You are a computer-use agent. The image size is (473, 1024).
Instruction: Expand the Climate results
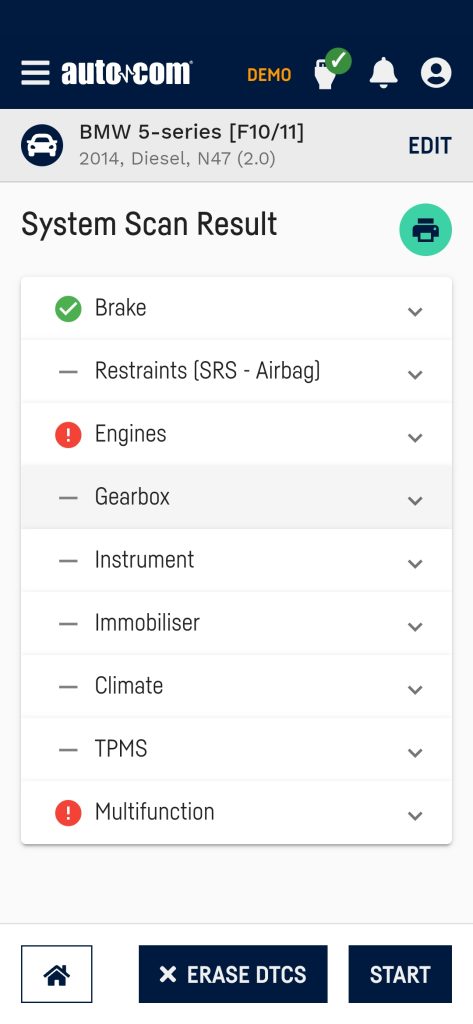tap(236, 686)
